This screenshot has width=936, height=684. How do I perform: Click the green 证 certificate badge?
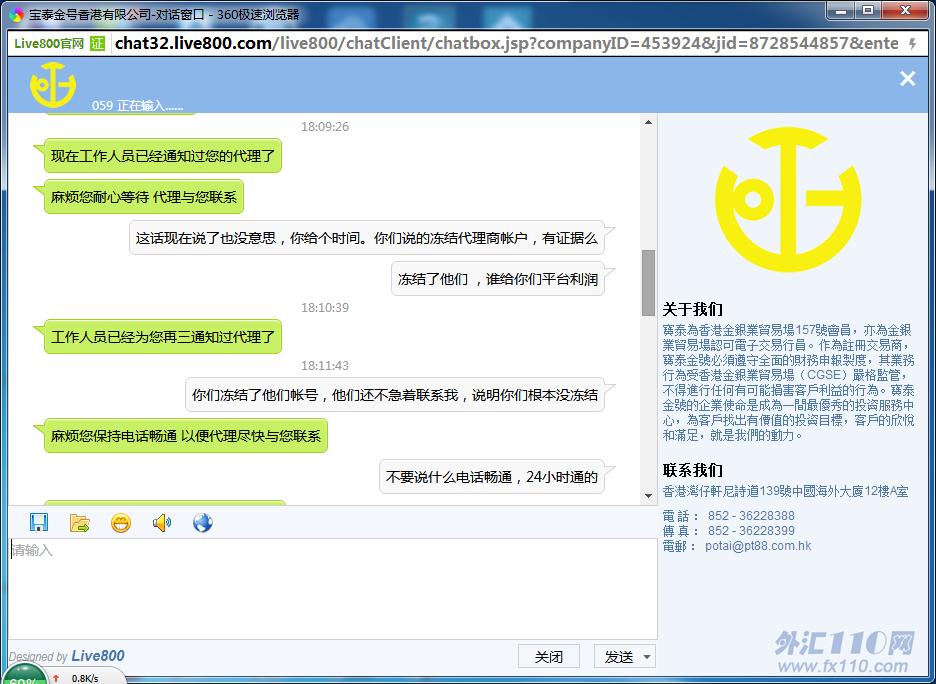click(x=97, y=43)
